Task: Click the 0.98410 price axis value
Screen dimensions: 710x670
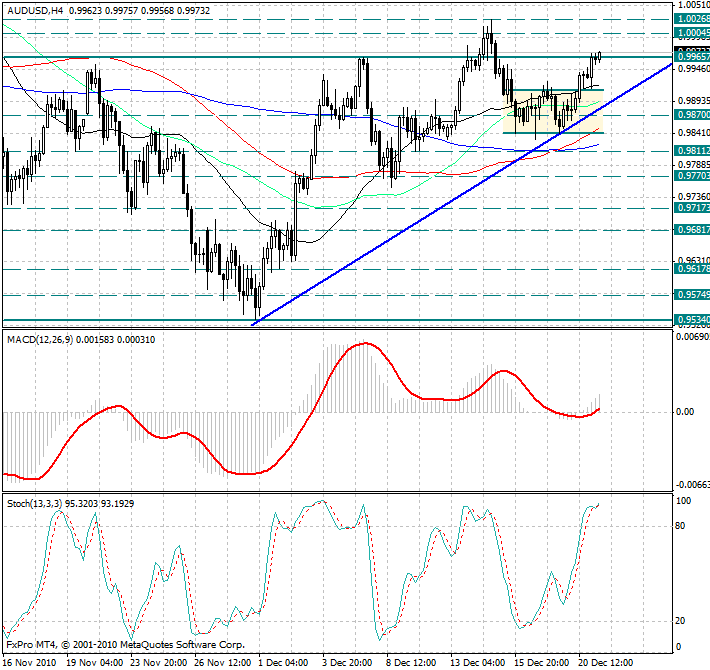Action: point(693,133)
